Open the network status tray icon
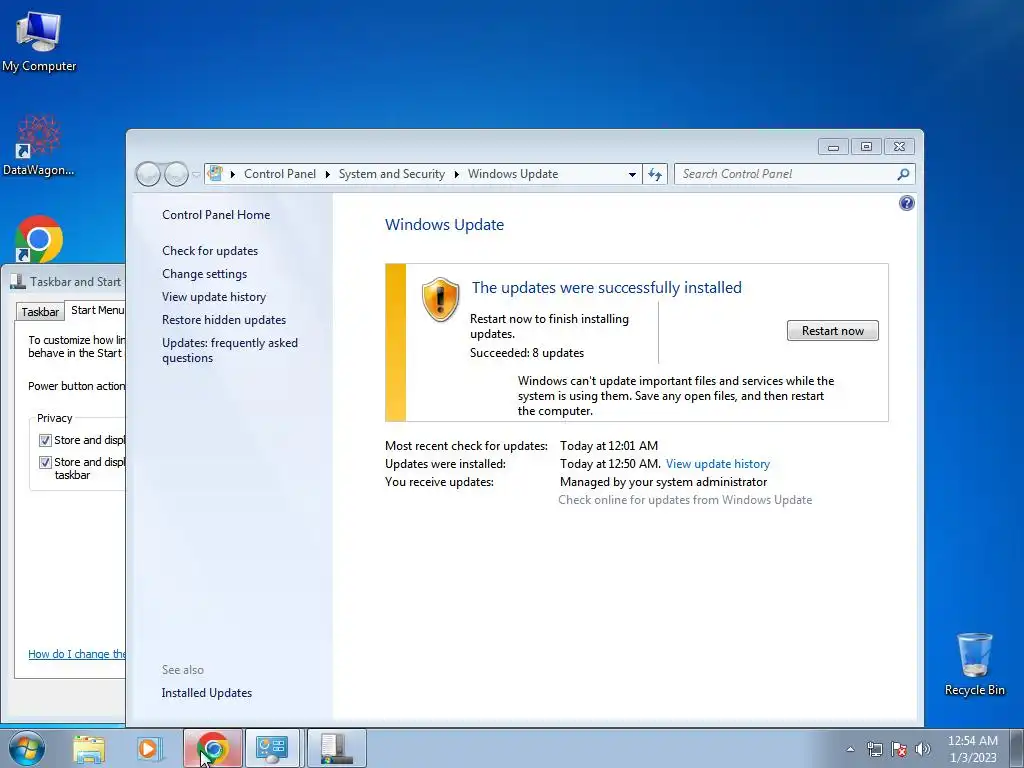1024x768 pixels. coord(874,749)
